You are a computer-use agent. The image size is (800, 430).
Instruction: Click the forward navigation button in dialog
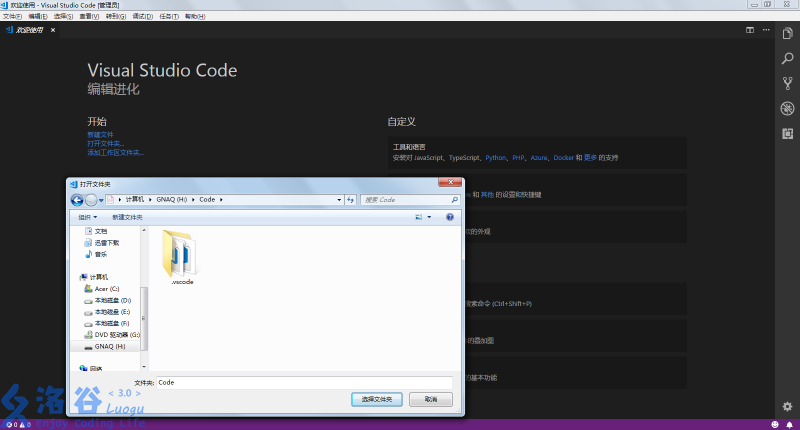pyautogui.click(x=91, y=200)
